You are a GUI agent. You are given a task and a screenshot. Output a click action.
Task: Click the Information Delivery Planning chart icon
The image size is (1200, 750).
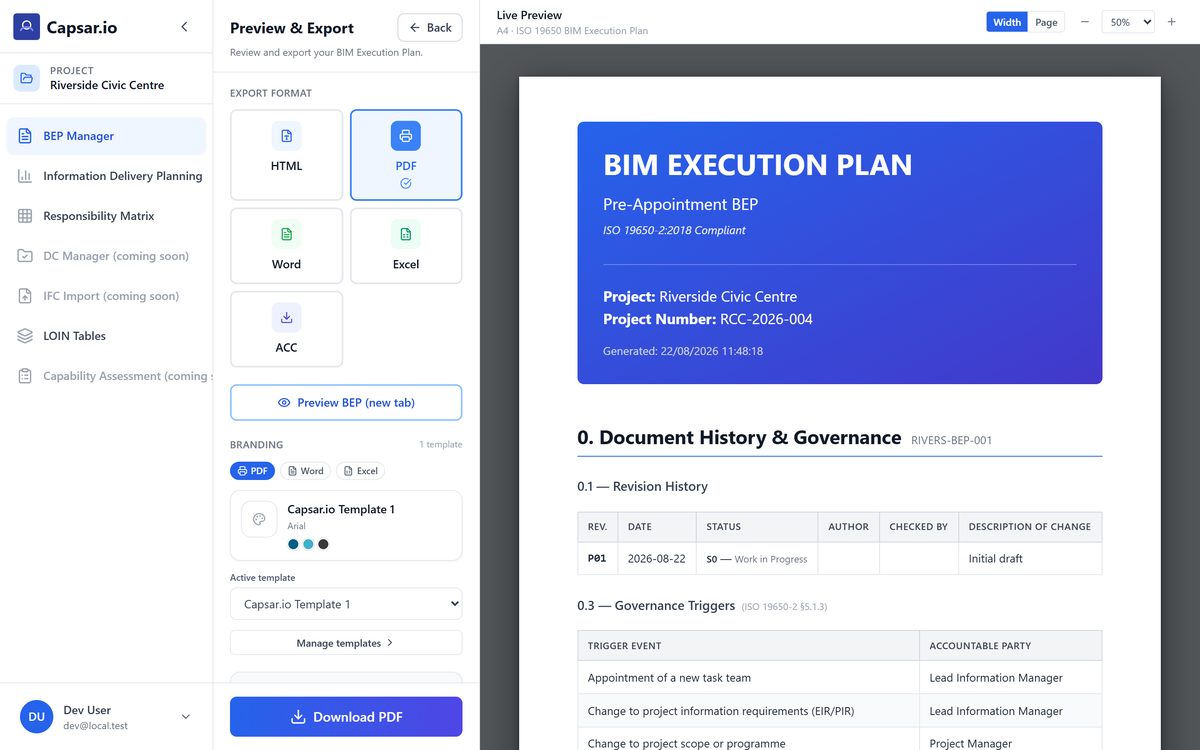pyautogui.click(x=25, y=176)
